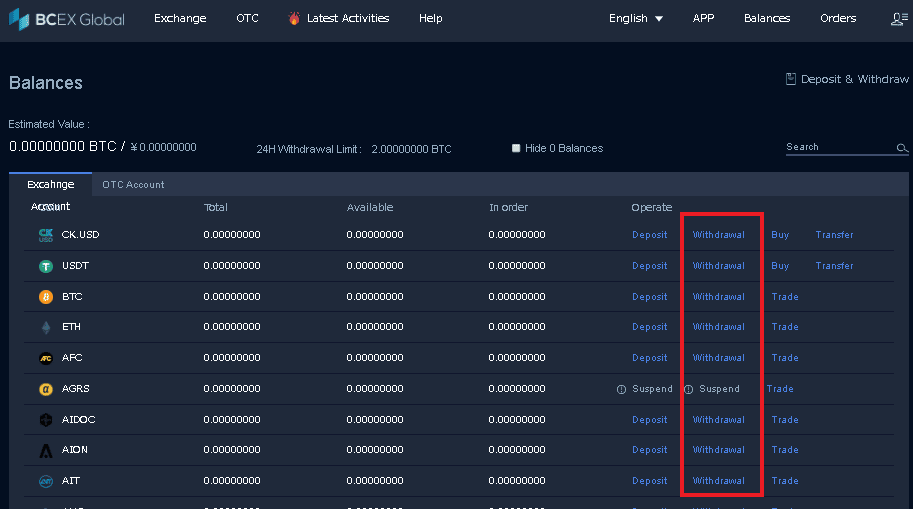Click the Total column header

(215, 207)
